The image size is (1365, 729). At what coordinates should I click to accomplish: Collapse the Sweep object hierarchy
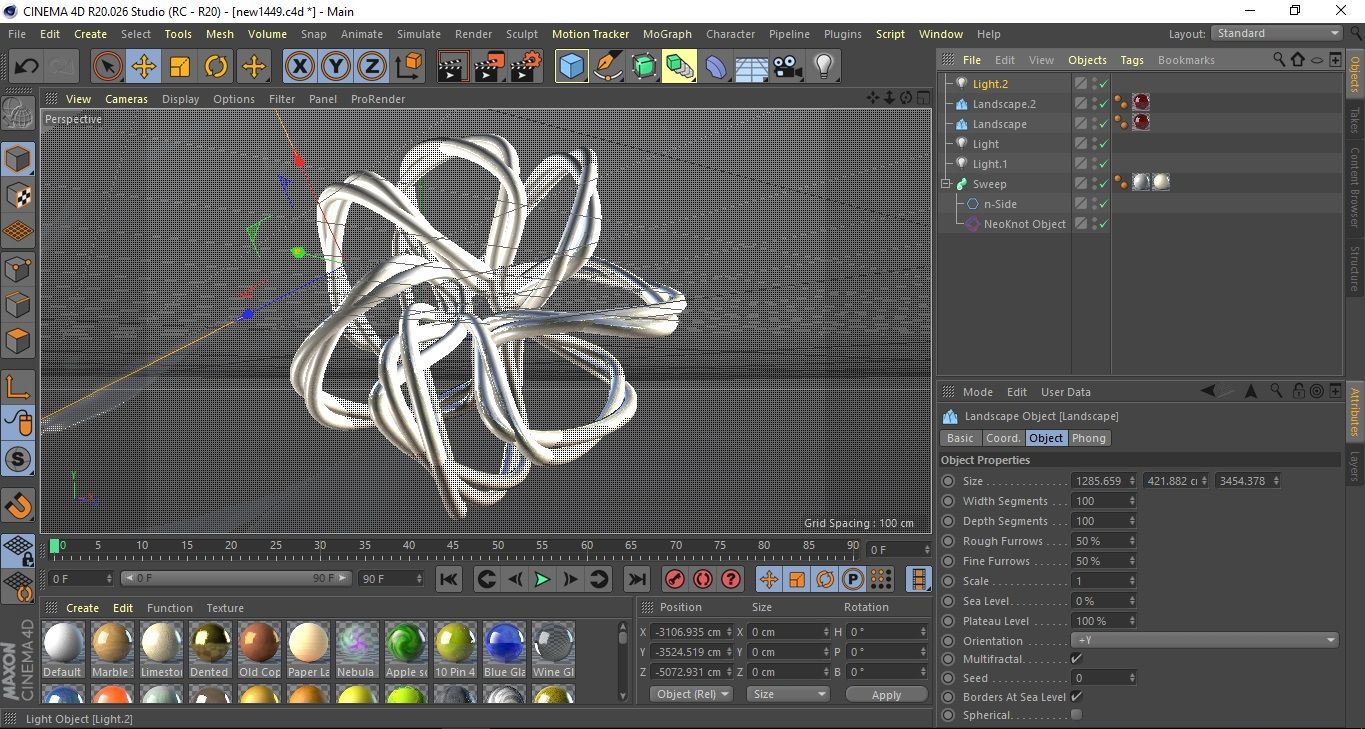pyautogui.click(x=945, y=184)
